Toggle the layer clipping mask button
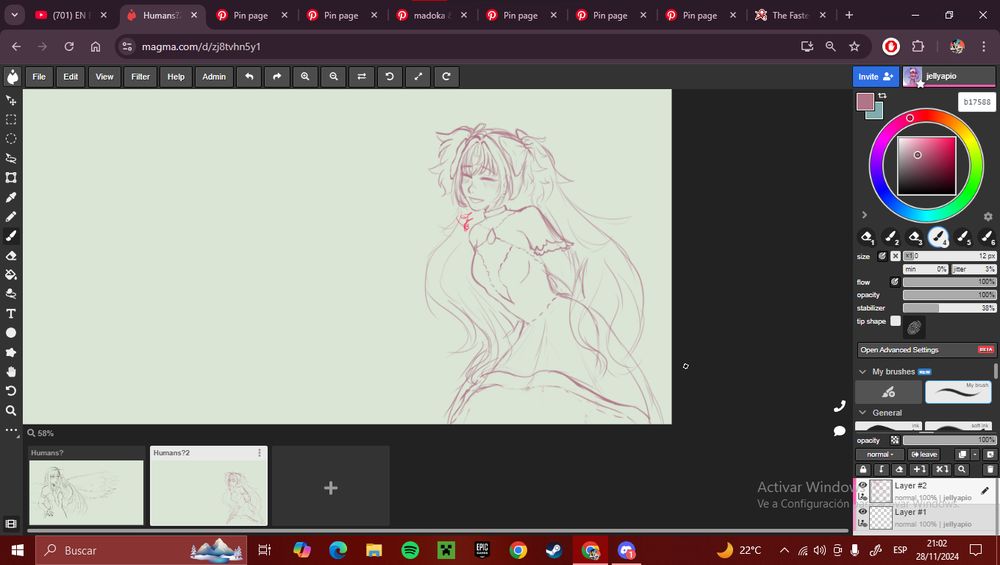The width and height of the screenshot is (1000, 565). [881, 469]
